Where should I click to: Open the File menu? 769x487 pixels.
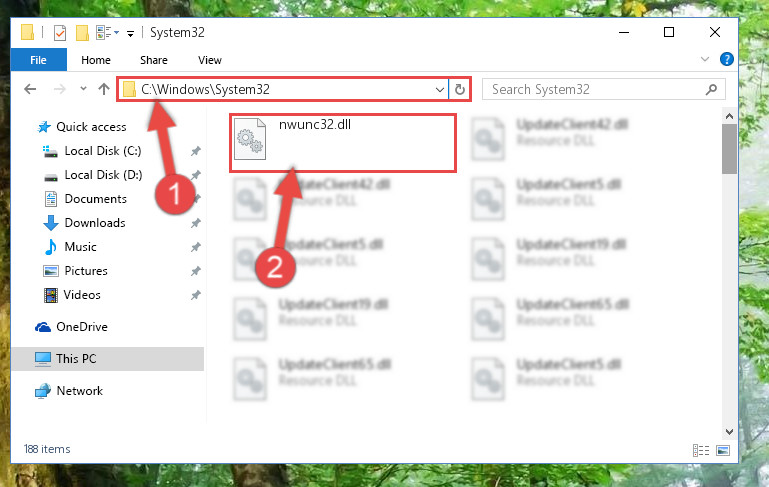click(x=38, y=60)
